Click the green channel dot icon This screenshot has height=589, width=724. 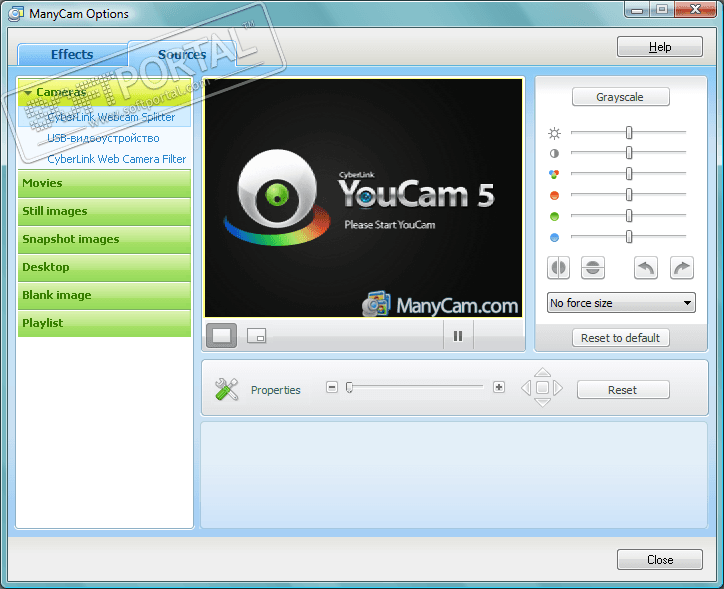pos(554,216)
